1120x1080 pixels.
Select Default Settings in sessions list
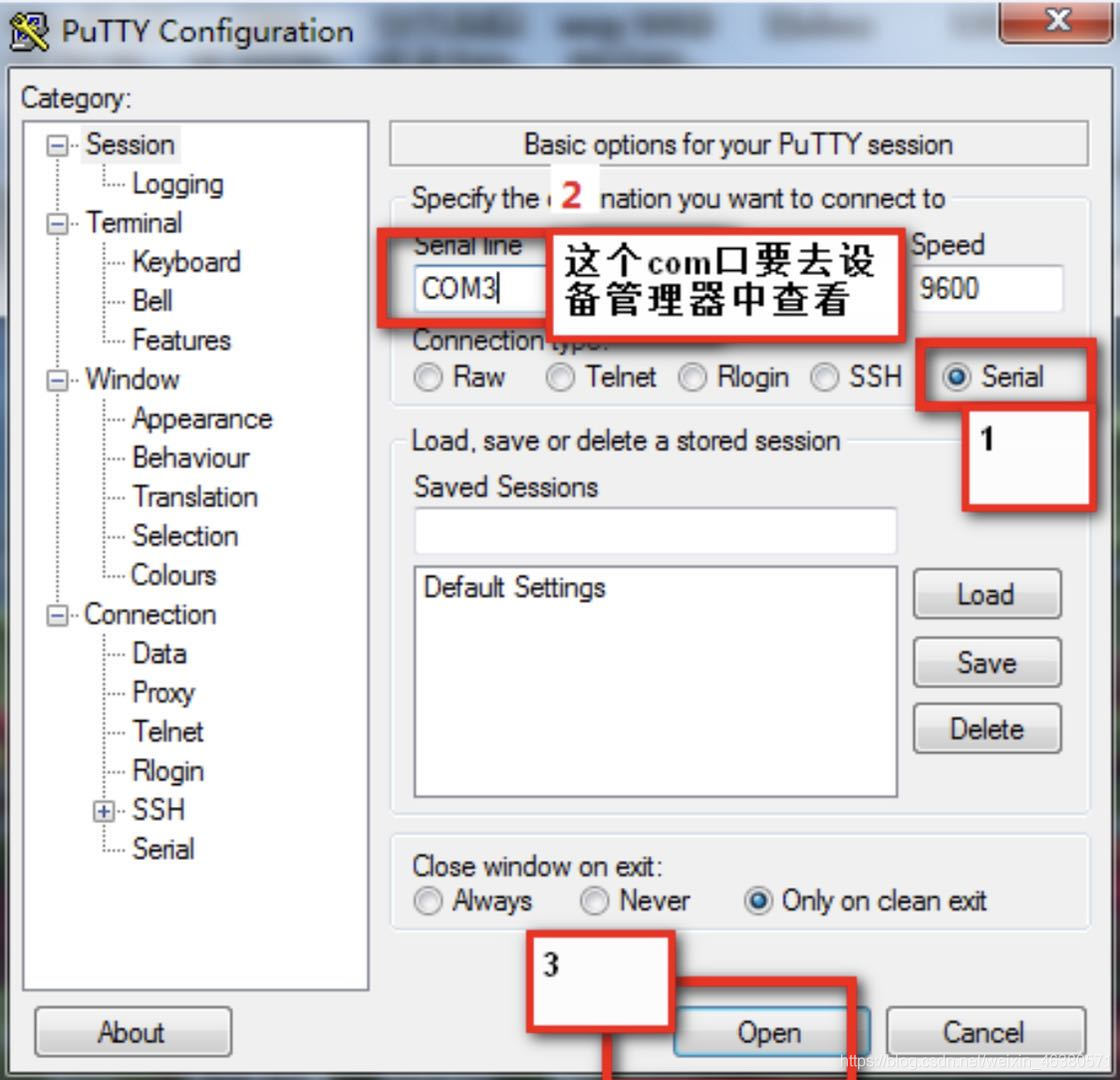click(x=514, y=588)
